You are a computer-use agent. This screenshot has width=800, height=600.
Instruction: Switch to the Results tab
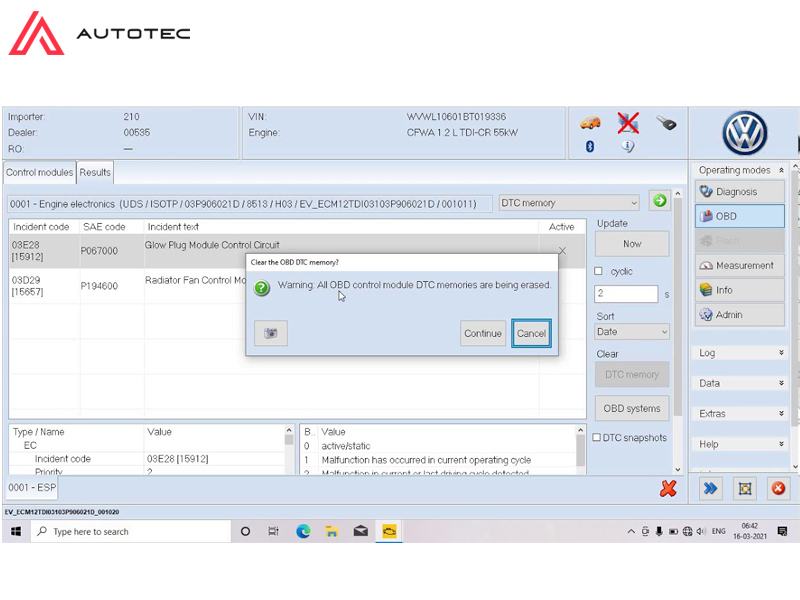95,172
